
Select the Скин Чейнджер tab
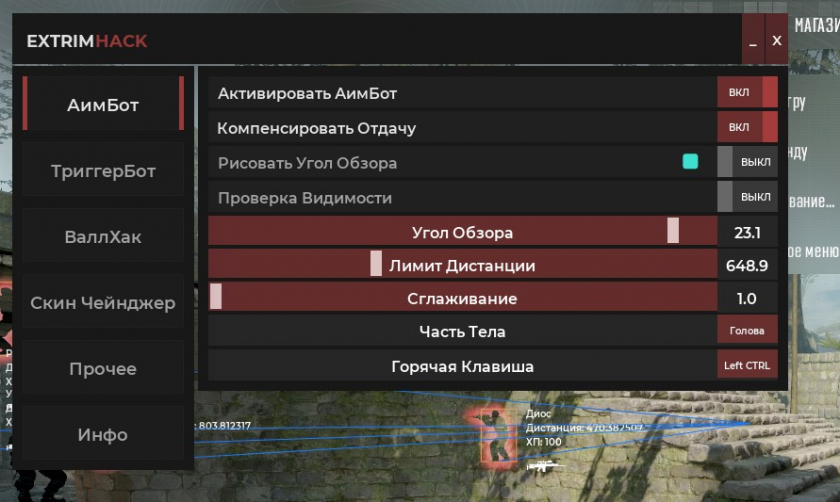pyautogui.click(x=103, y=302)
